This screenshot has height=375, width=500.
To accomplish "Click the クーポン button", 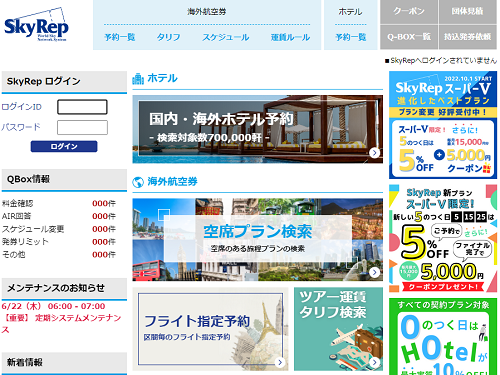I will pyautogui.click(x=409, y=12).
